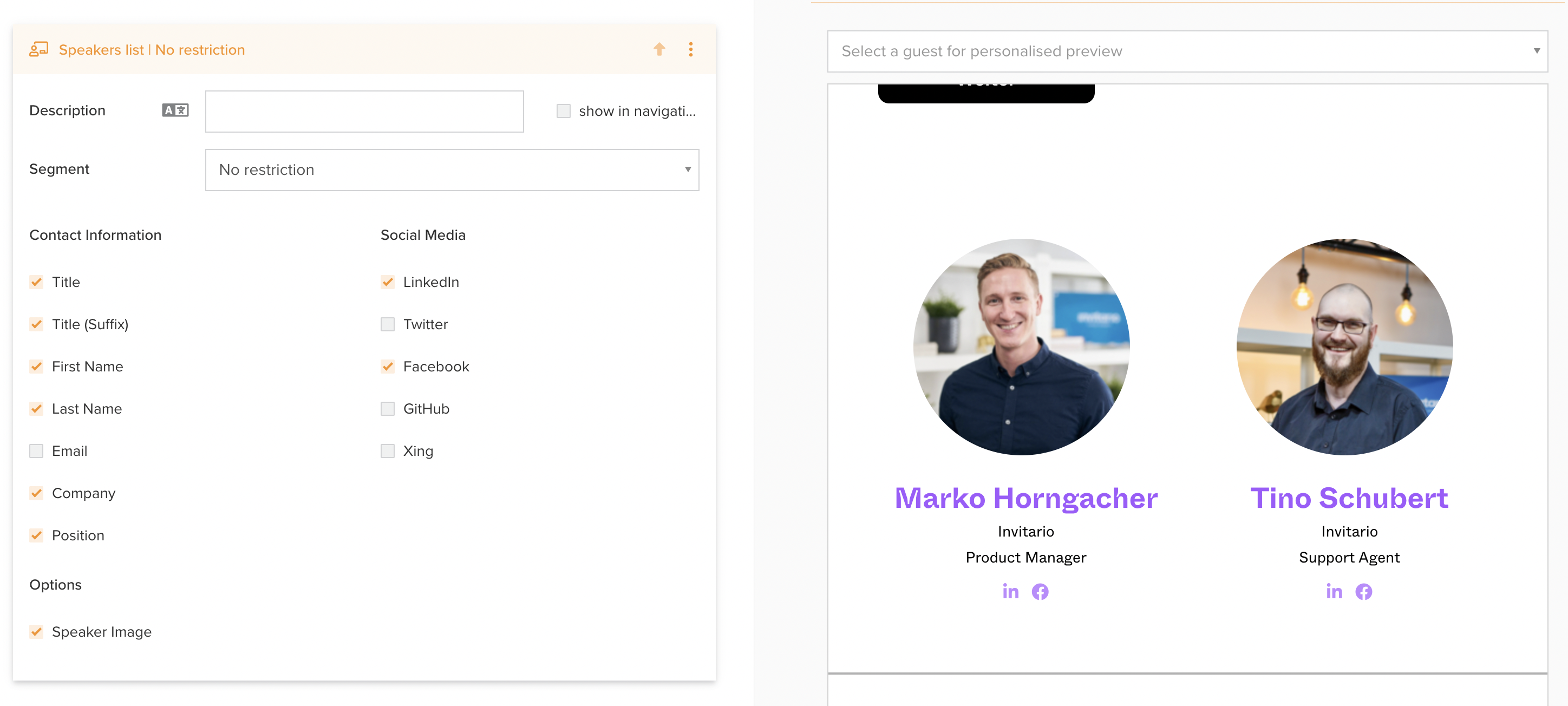Image resolution: width=1568 pixels, height=706 pixels.
Task: Click Tino Schubert name link
Action: (1349, 499)
